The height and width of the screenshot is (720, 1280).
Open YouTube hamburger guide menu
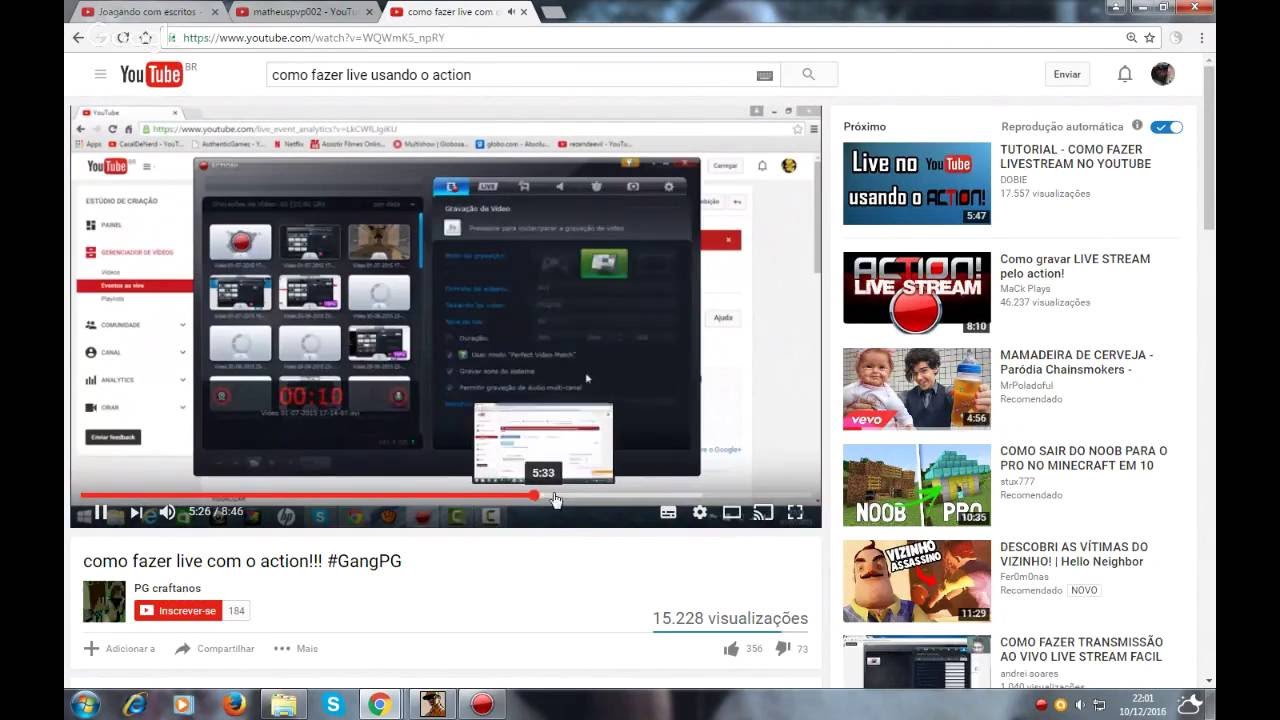click(100, 74)
